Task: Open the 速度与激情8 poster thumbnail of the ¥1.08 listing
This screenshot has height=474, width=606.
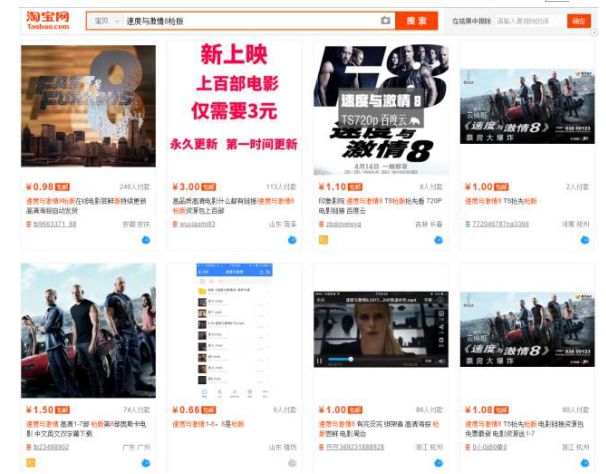Action: [x=527, y=329]
